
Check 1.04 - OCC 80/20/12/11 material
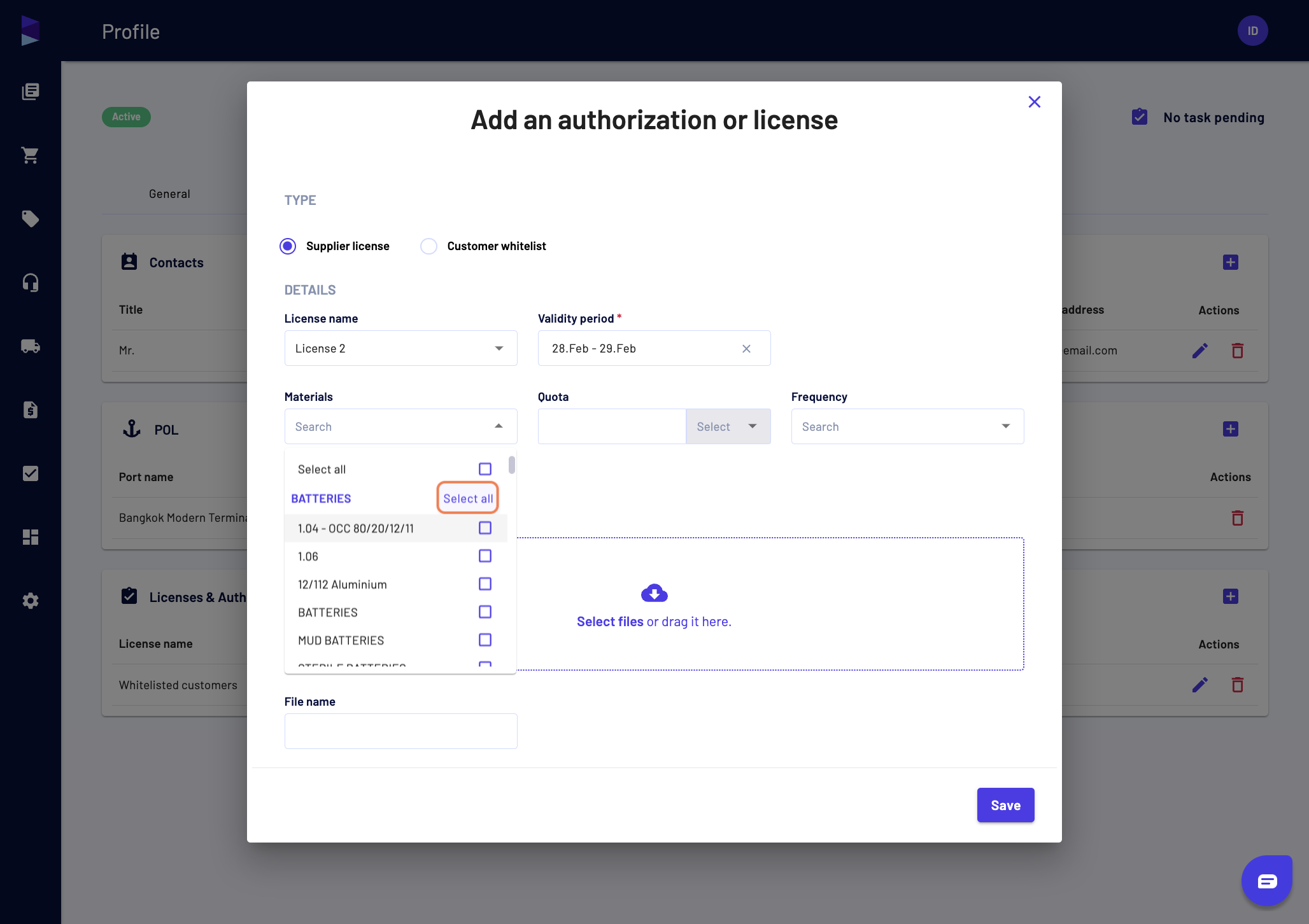click(485, 528)
